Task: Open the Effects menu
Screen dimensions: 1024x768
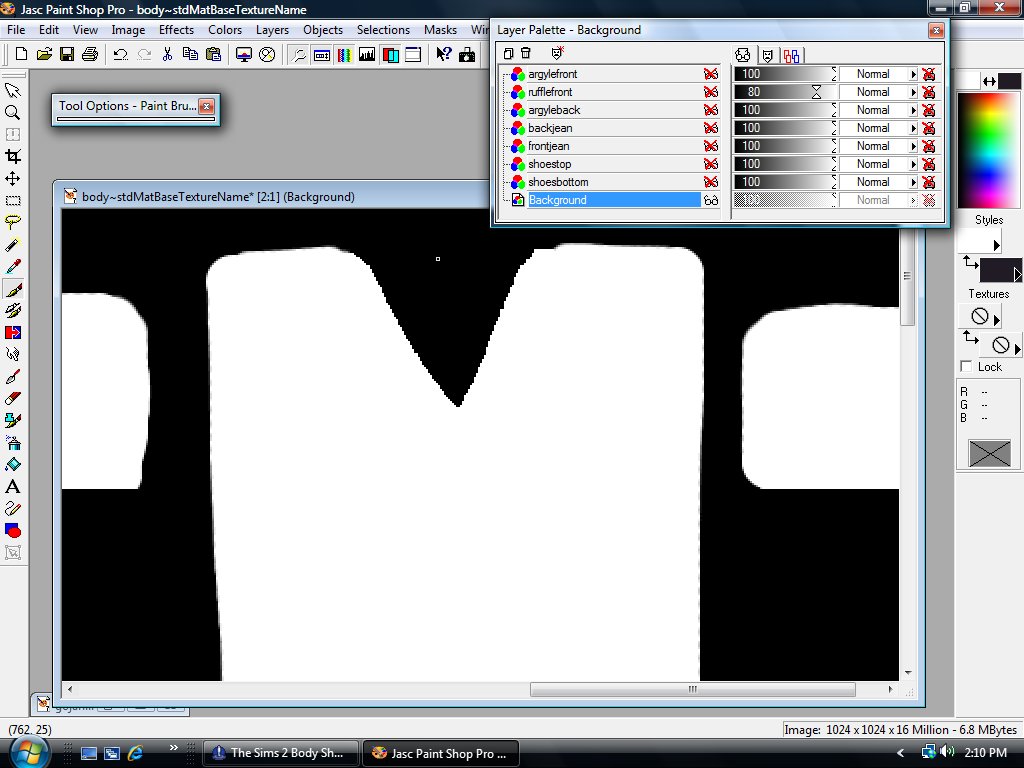Action: 176,30
